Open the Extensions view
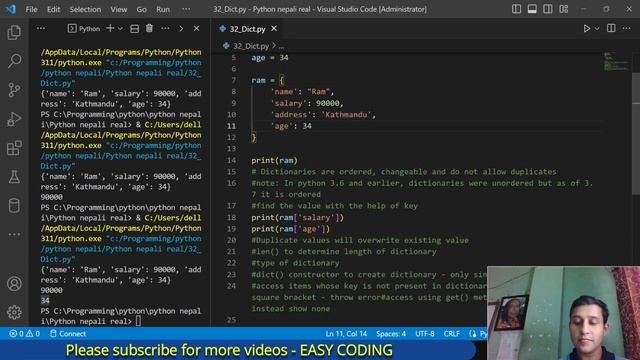The height and width of the screenshot is (360, 640). pos(14,148)
